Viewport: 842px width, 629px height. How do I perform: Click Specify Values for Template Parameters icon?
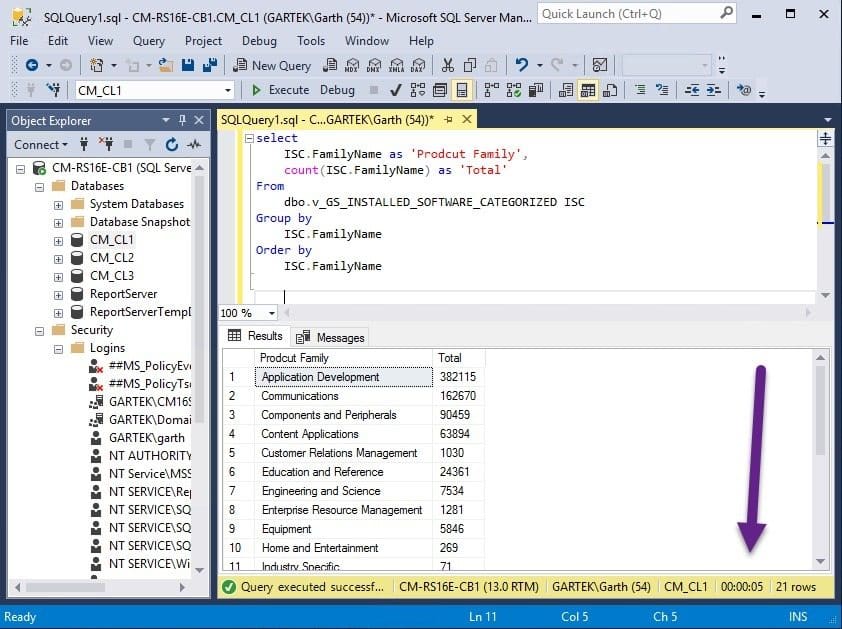pos(744,90)
